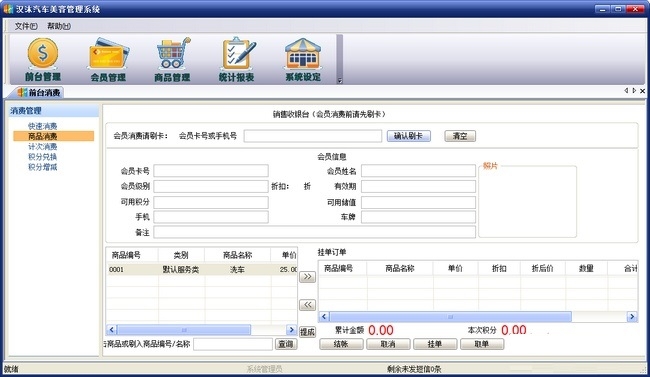Screen dimensions: 650x377
Task: Click the 清空 button
Action: (x=460, y=136)
